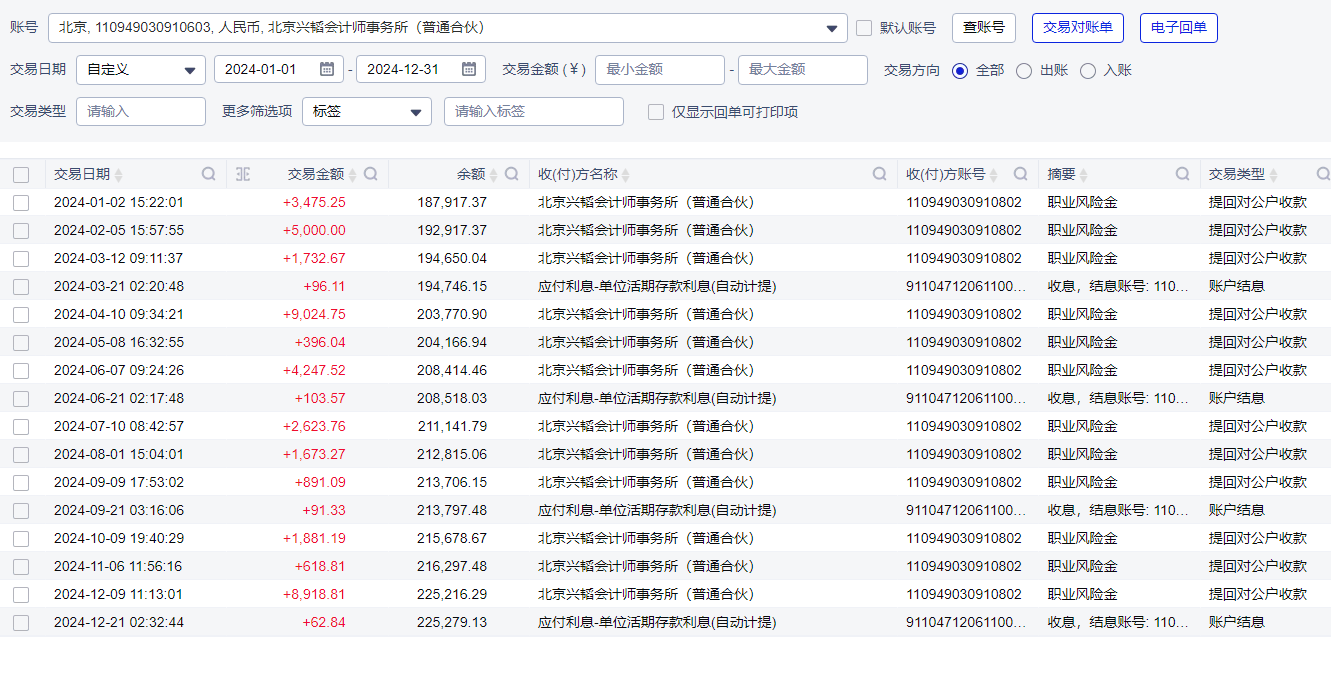Image resolution: width=1331 pixels, height=678 pixels.
Task: Enable 仅显示回单可打印项 checkbox
Action: tap(656, 112)
